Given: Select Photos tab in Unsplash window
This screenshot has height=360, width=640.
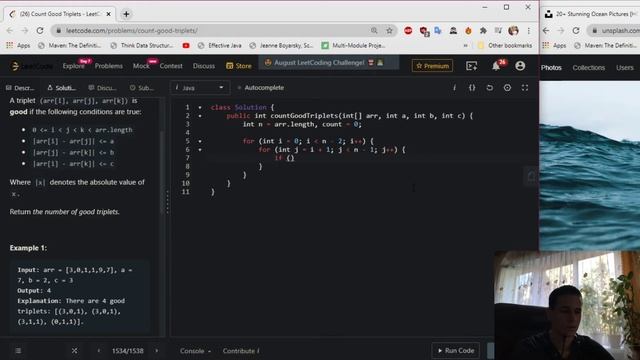Looking at the screenshot, I should pyautogui.click(x=551, y=68).
